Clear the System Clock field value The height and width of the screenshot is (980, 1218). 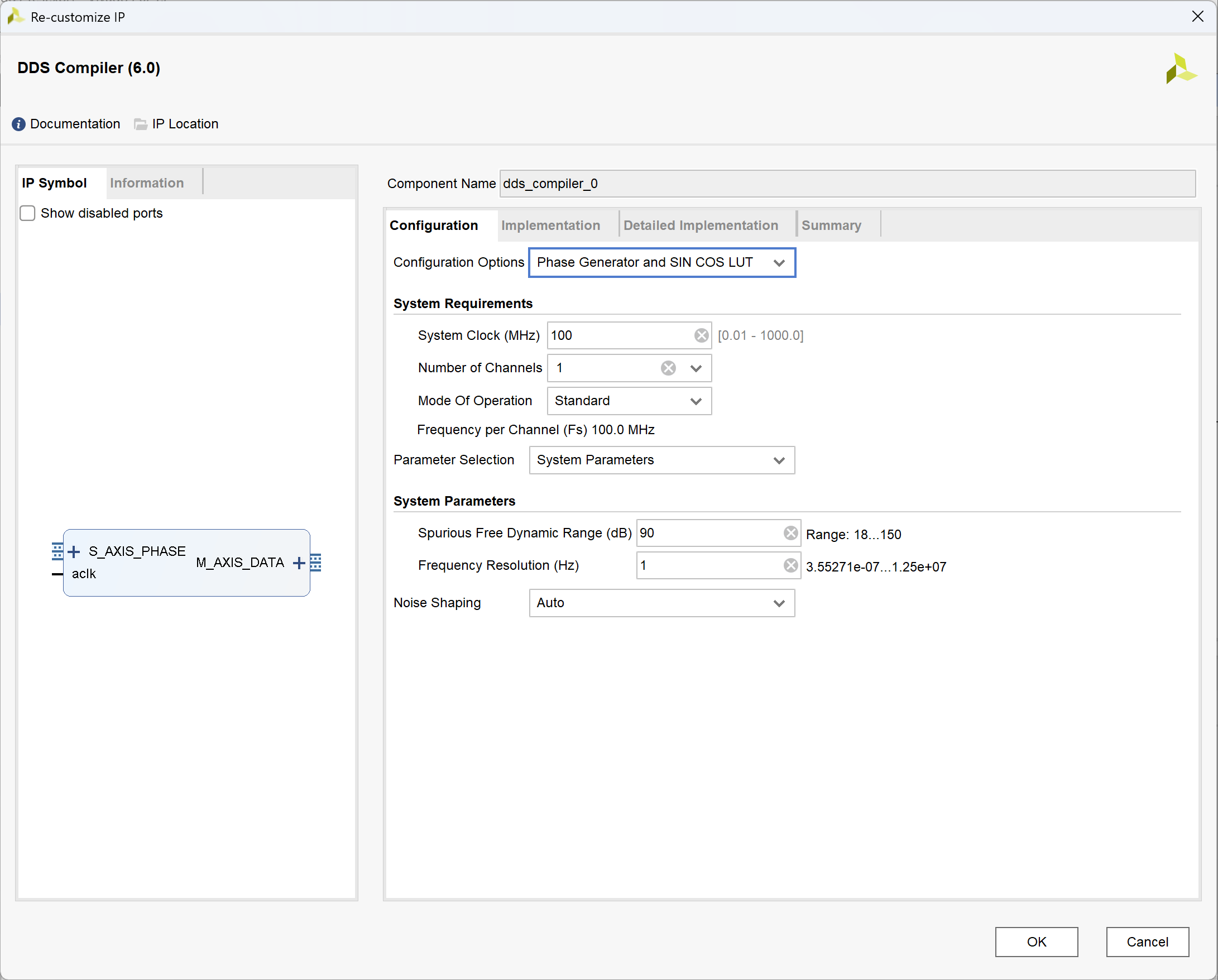click(701, 335)
